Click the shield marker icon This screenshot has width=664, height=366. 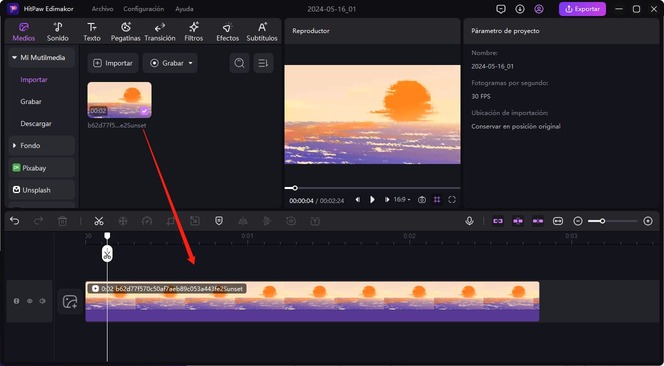point(219,221)
